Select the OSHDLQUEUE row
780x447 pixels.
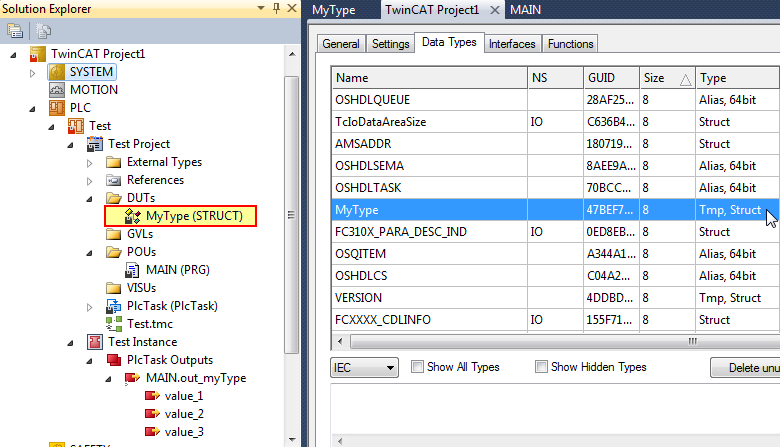(x=556, y=100)
